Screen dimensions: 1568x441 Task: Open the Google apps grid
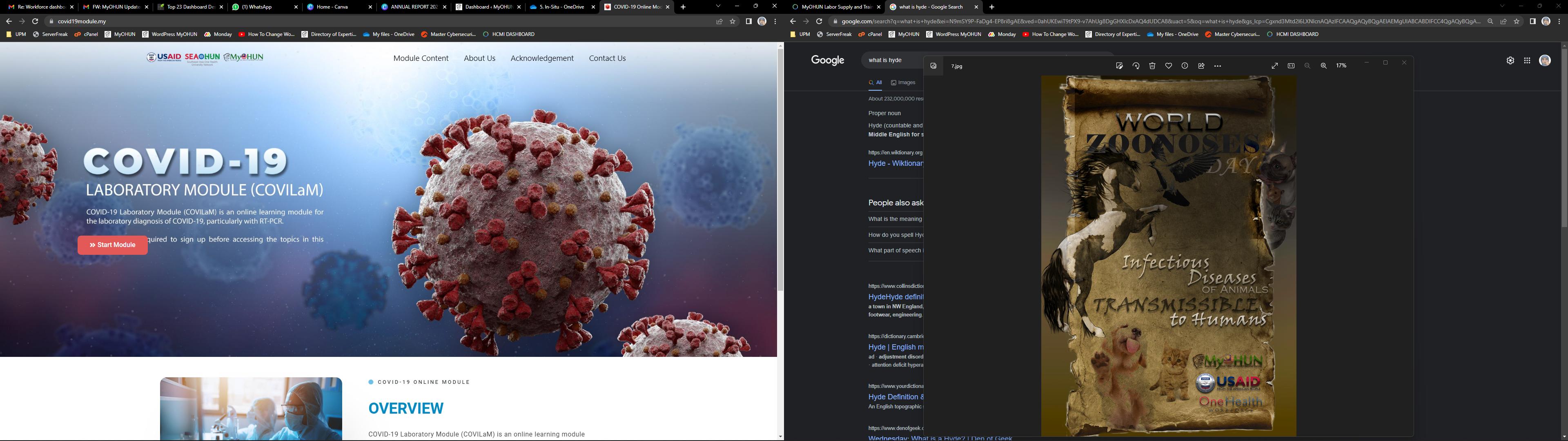[1527, 60]
